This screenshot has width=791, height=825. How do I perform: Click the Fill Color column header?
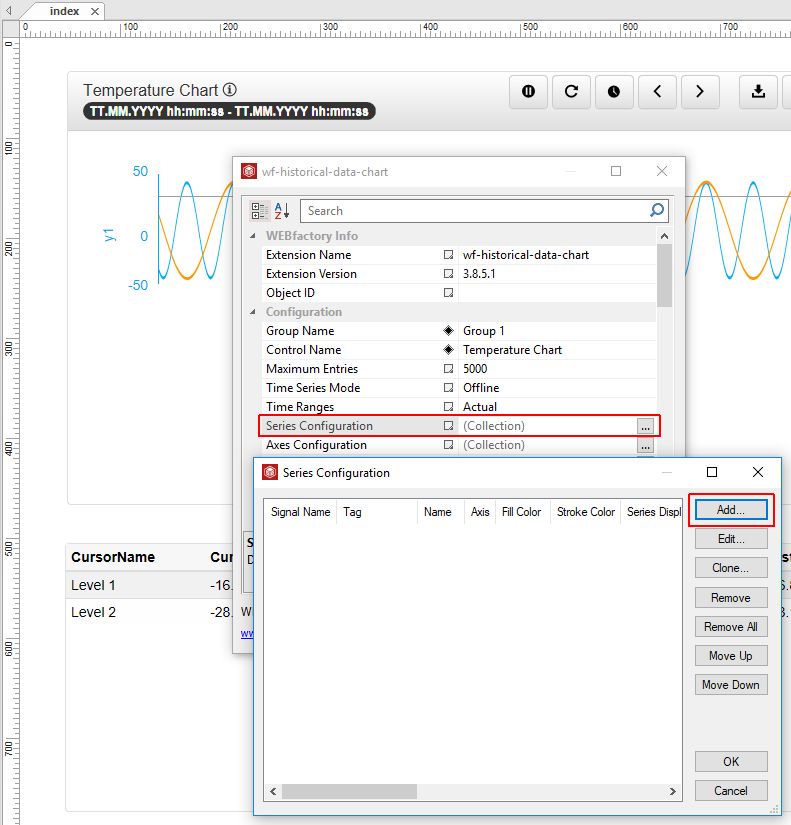pyautogui.click(x=522, y=512)
